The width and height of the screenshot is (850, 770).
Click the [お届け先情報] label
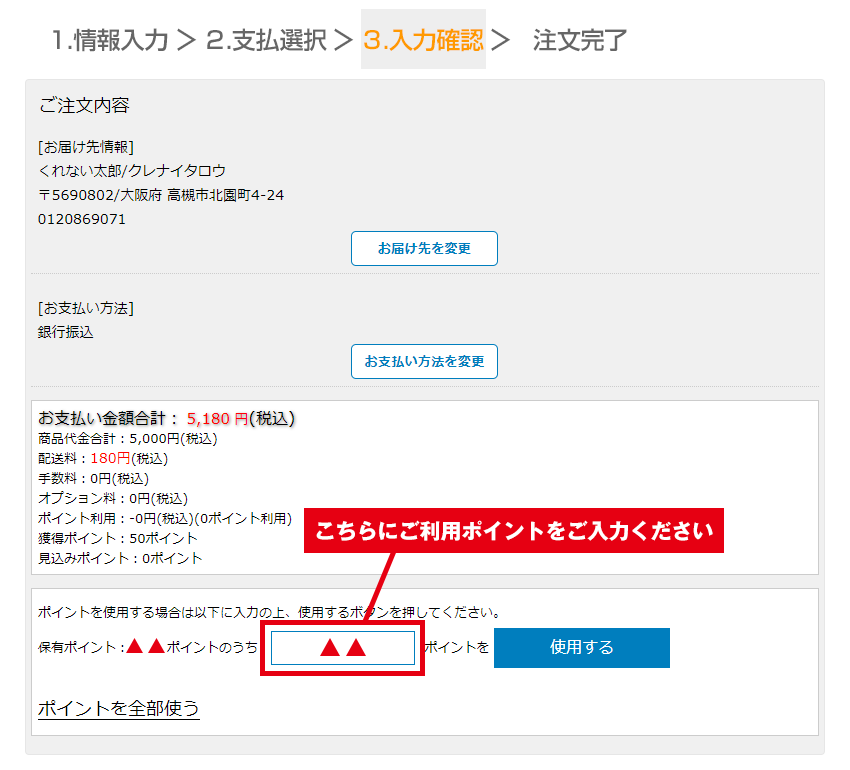tap(86, 147)
